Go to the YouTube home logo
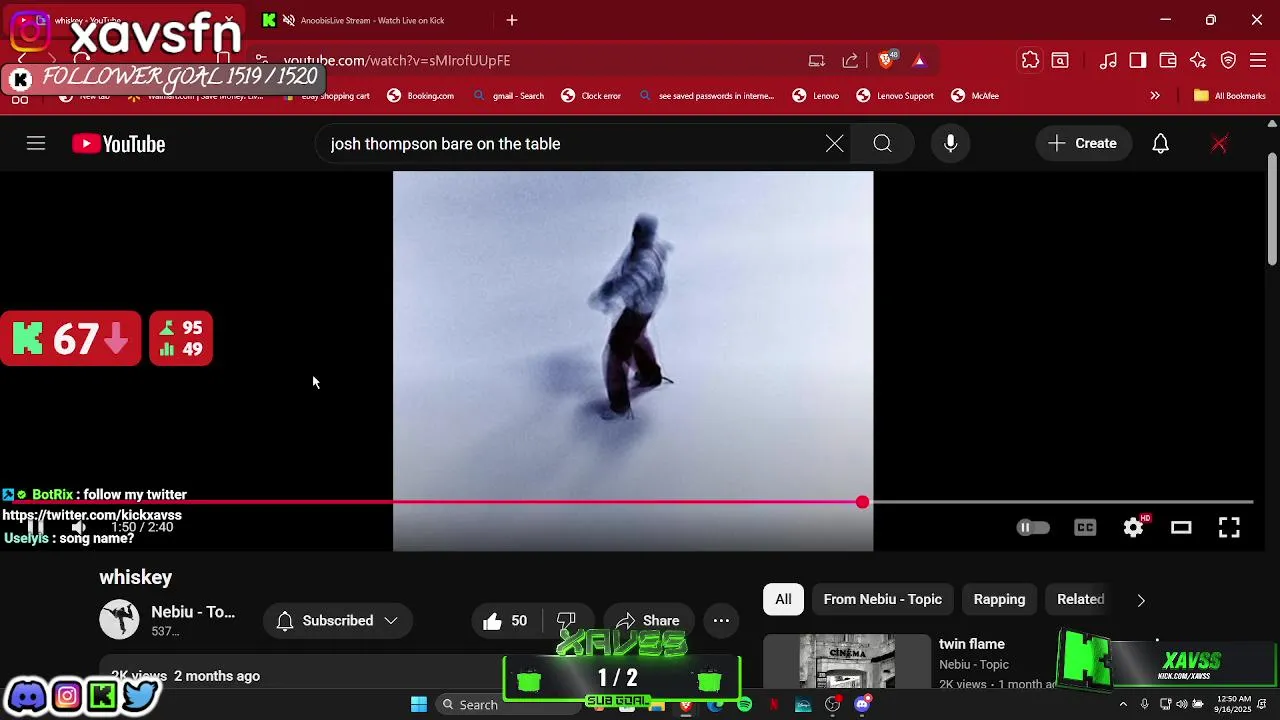The image size is (1280, 720). 118,144
